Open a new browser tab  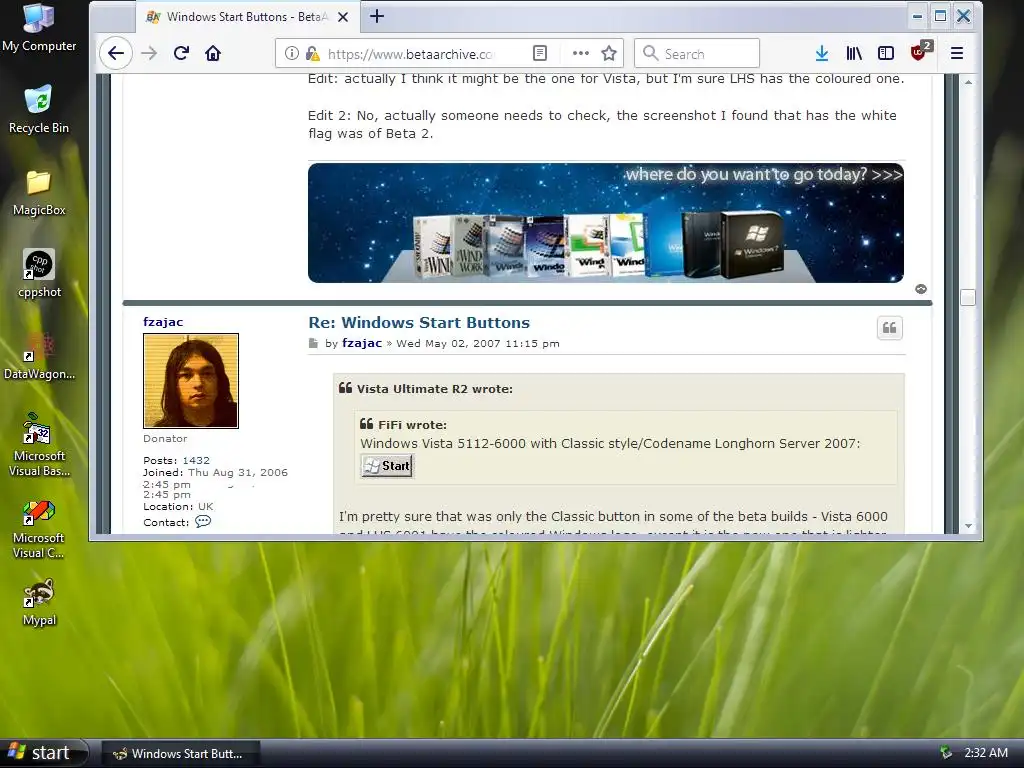coord(377,16)
